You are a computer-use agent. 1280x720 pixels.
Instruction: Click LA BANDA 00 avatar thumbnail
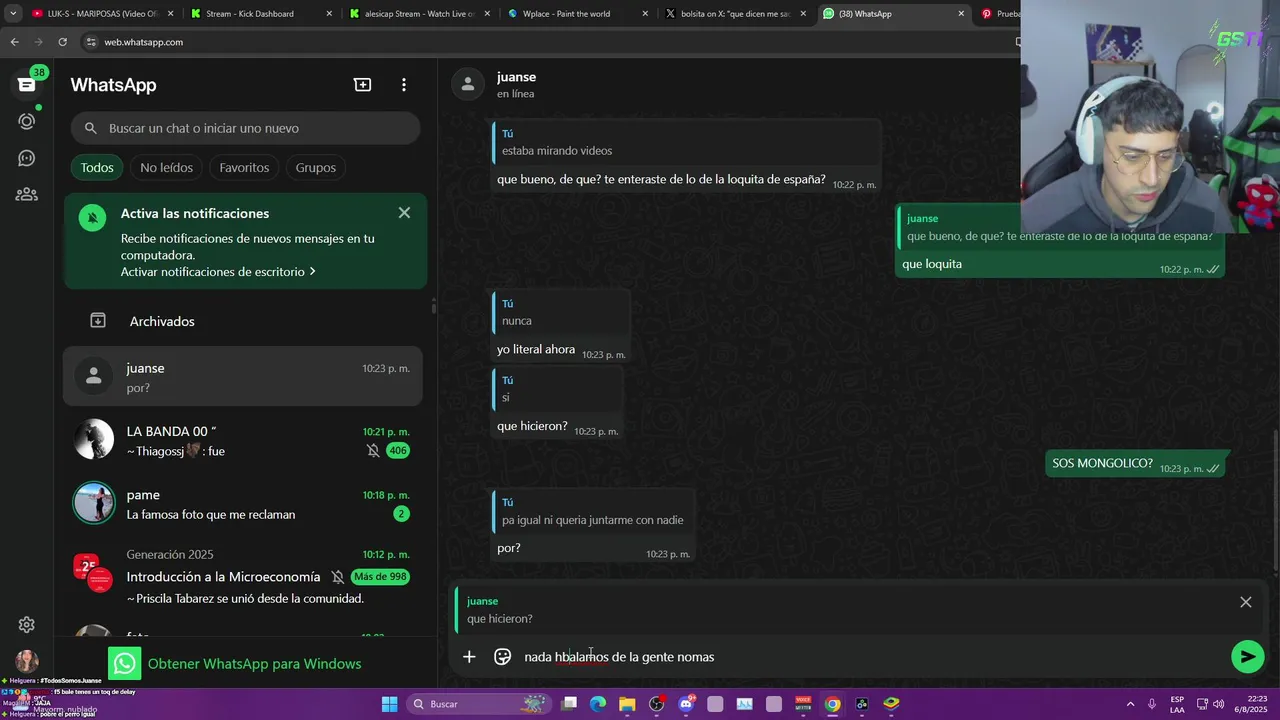click(94, 439)
